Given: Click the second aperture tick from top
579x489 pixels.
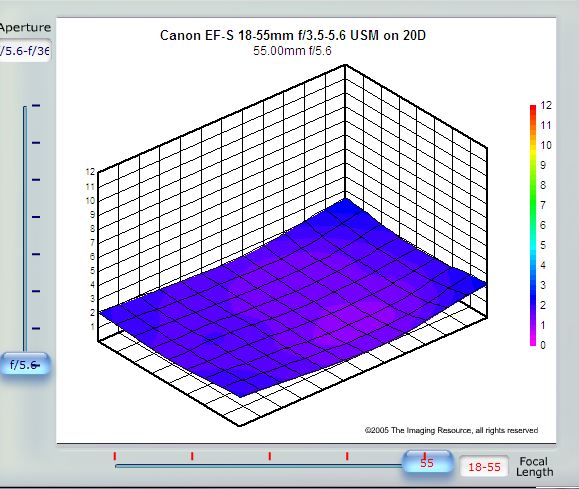Looking at the screenshot, I should click(x=36, y=143).
